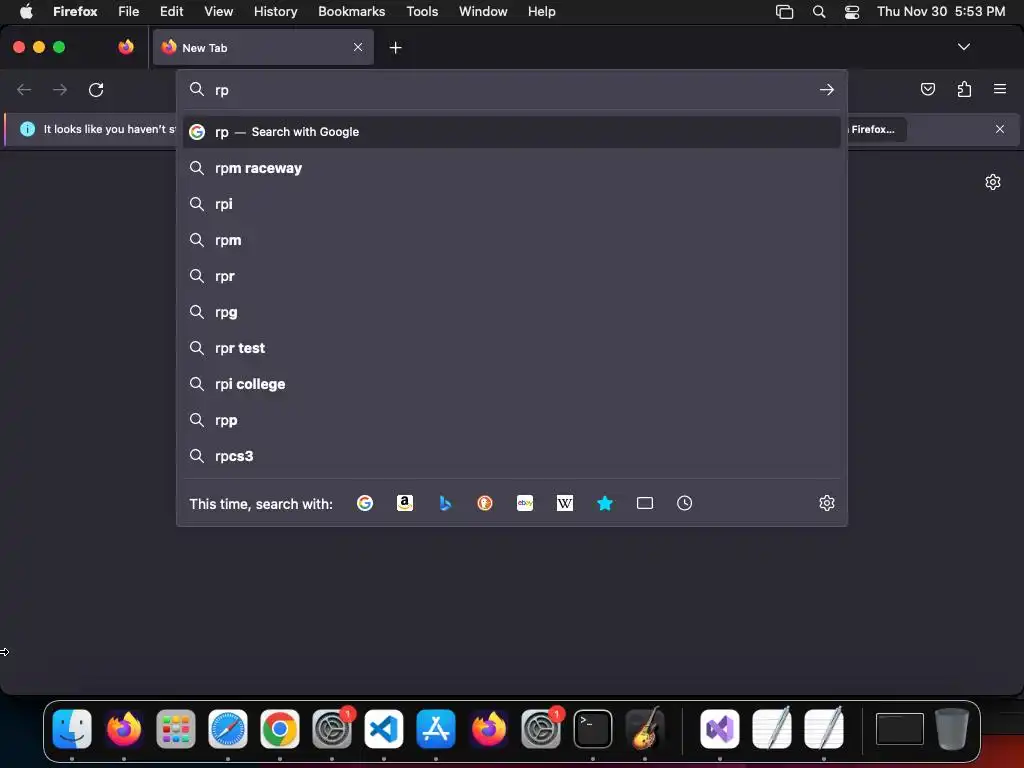Open Trash in the Dock
This screenshot has width=1024, height=768.
[952, 728]
